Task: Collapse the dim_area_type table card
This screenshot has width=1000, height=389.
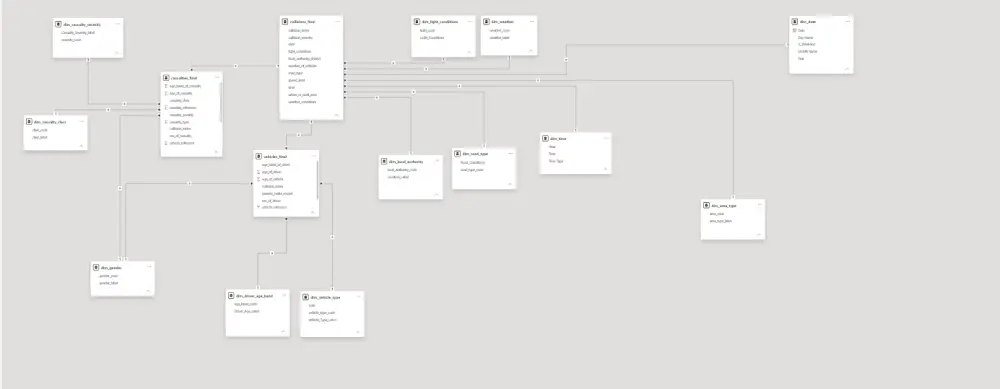Action: click(x=758, y=235)
